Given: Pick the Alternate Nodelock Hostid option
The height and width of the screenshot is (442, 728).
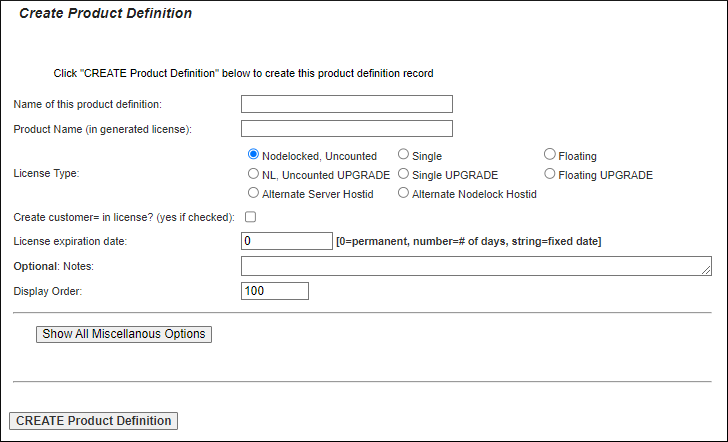Looking at the screenshot, I should click(x=403, y=193).
